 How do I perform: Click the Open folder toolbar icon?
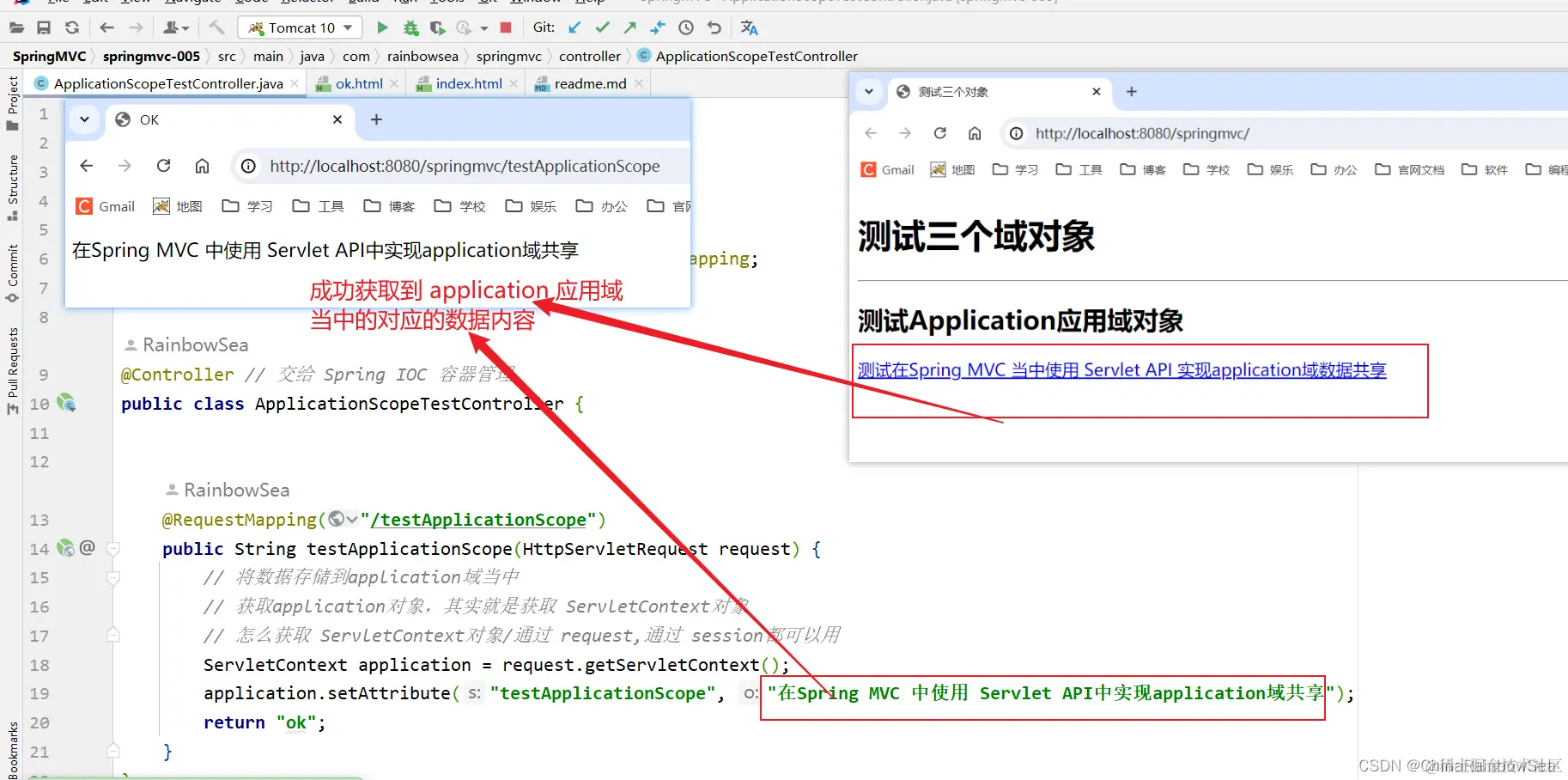click(16, 27)
